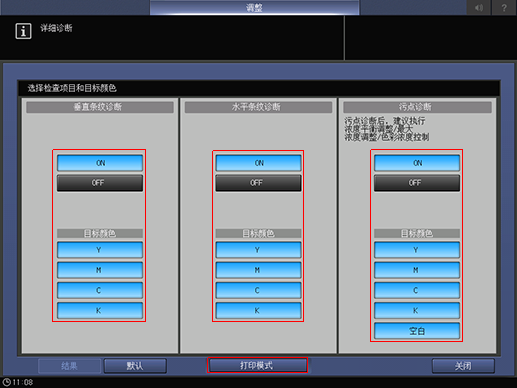Toggle C color for 垂直条纹诊断
517x388 pixels.
[x=100, y=290]
